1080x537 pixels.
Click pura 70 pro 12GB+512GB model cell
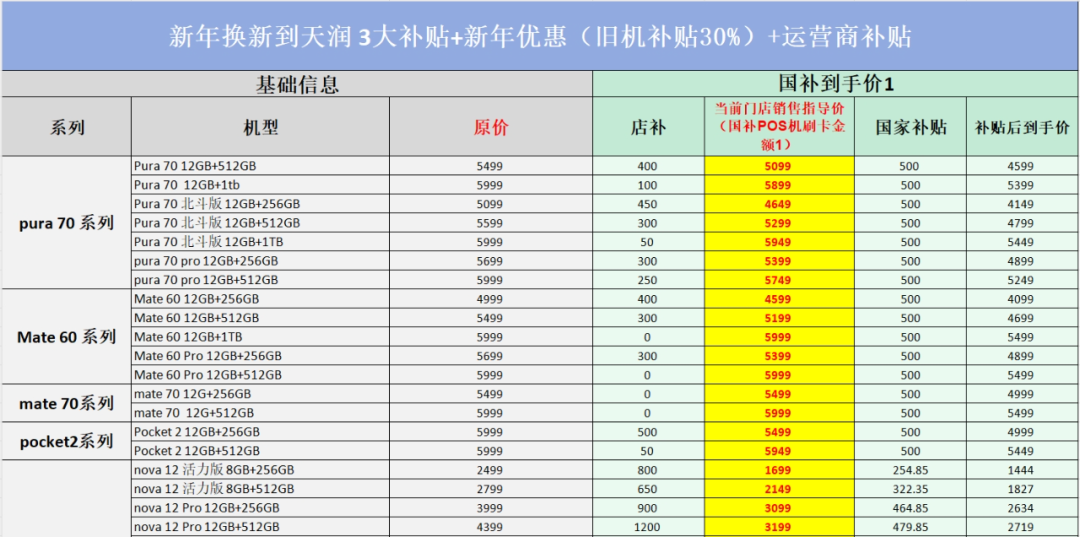260,280
